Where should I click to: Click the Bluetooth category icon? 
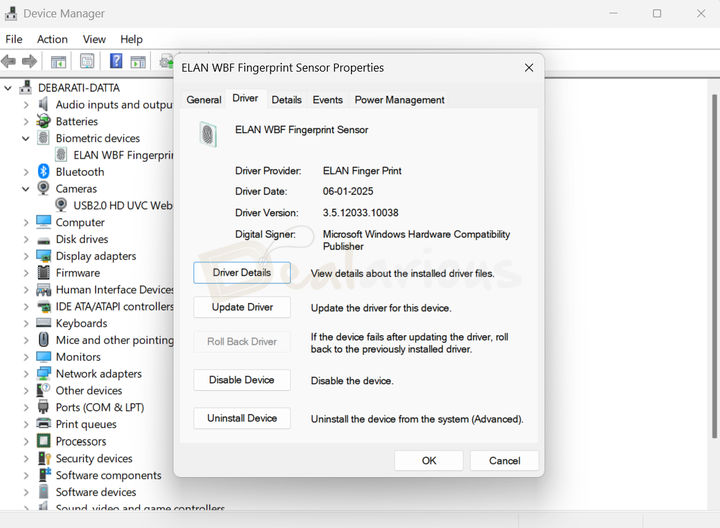[44, 171]
